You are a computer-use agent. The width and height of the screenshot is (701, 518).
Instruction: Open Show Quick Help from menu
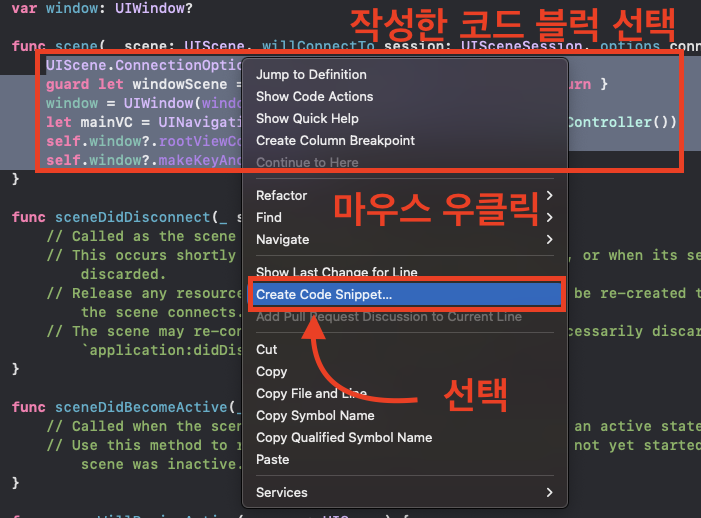(x=405, y=118)
